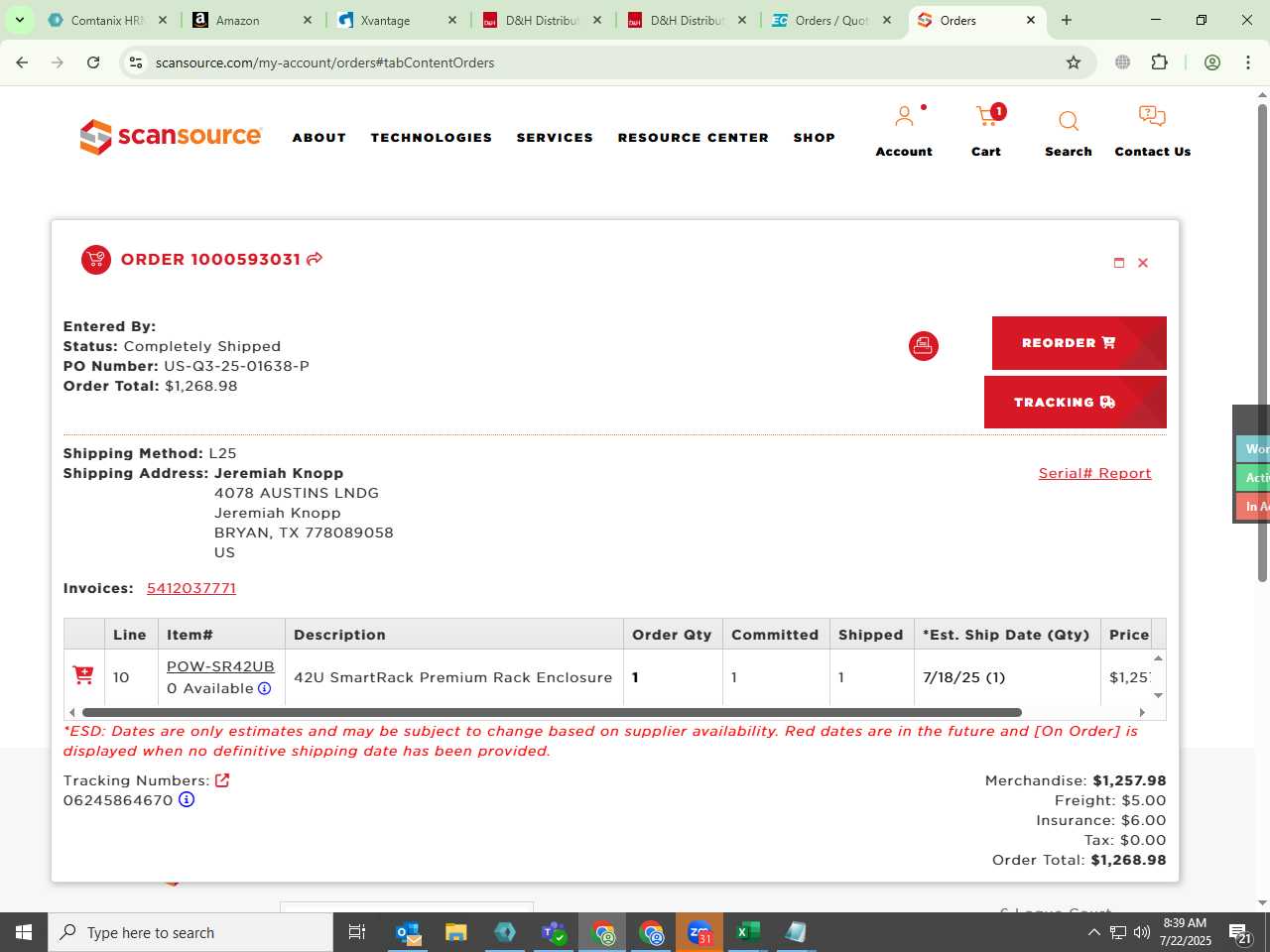Click the Type here to search box
The image size is (1270, 952).
click(x=190, y=932)
